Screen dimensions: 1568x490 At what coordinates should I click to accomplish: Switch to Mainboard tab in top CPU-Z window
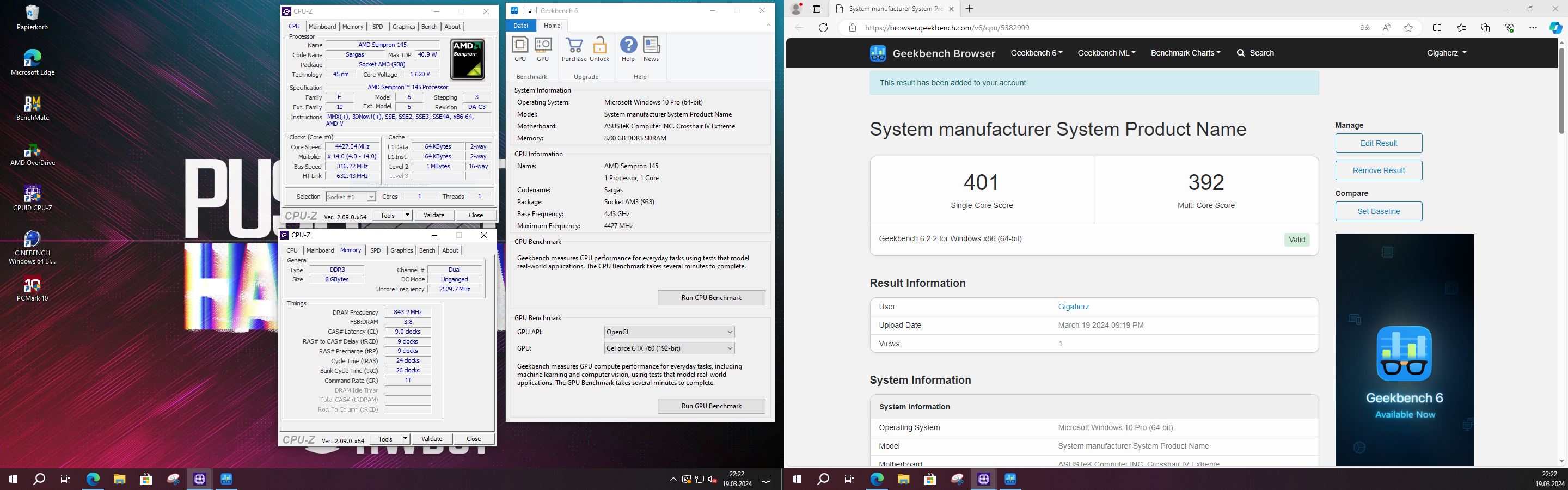point(322,27)
